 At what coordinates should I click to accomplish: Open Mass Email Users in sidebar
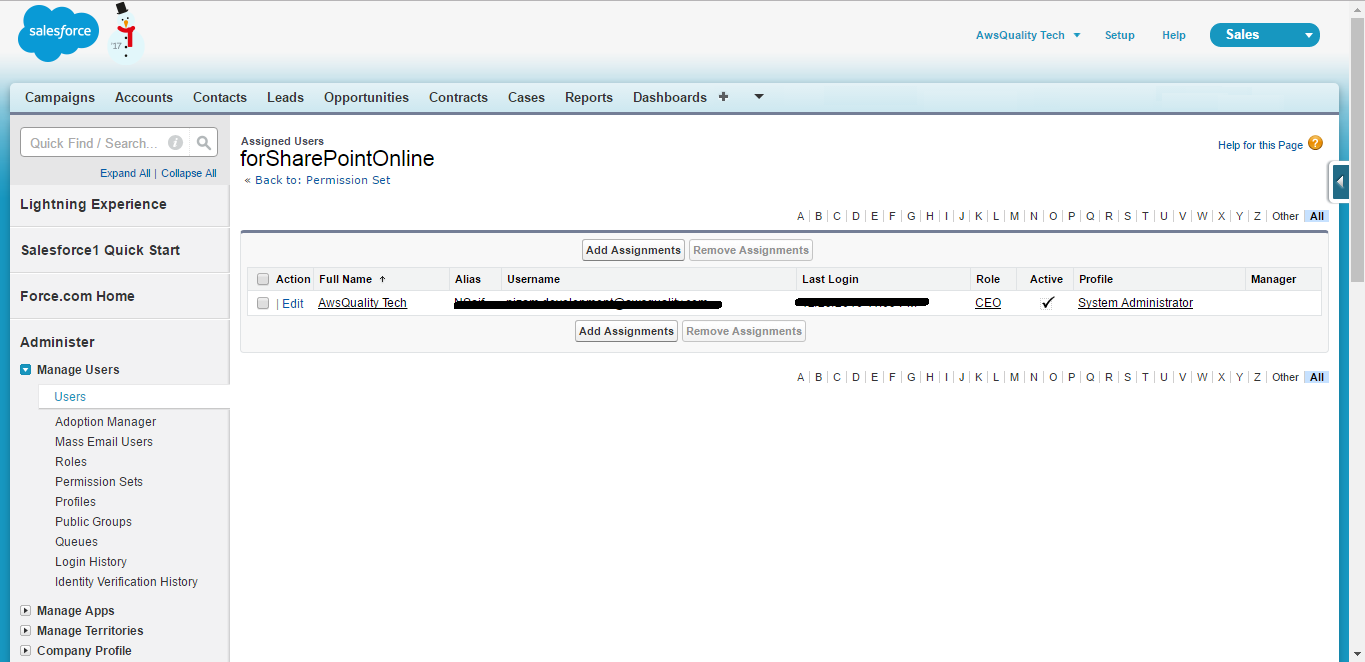pyautogui.click(x=104, y=442)
